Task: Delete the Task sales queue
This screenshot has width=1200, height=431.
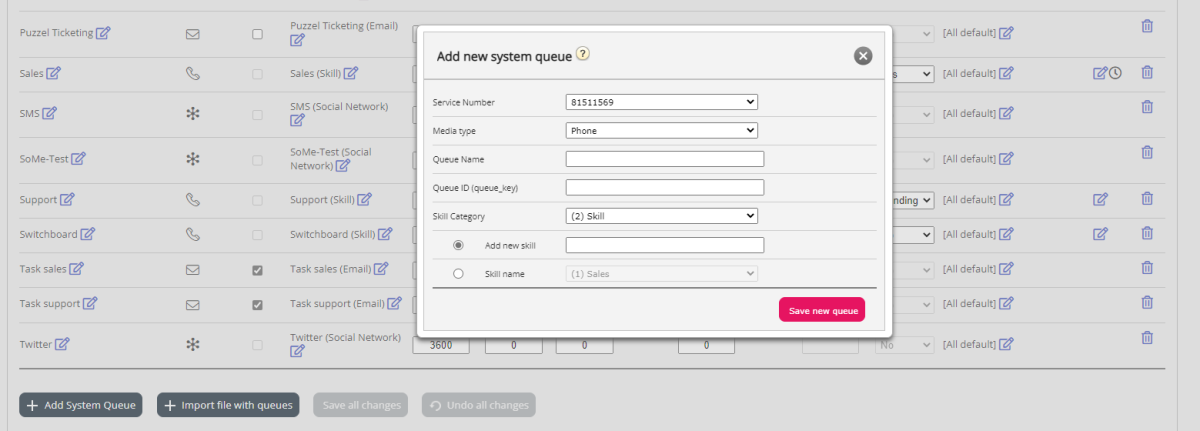Action: 1147,268
